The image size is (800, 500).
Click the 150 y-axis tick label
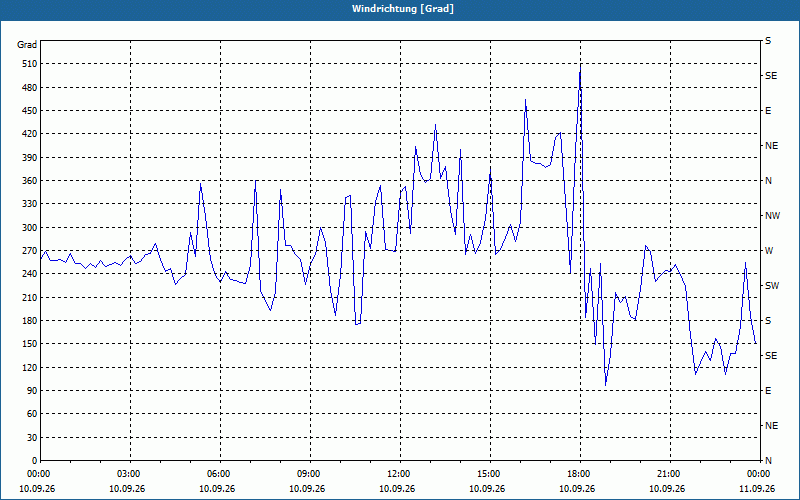pyautogui.click(x=30, y=344)
